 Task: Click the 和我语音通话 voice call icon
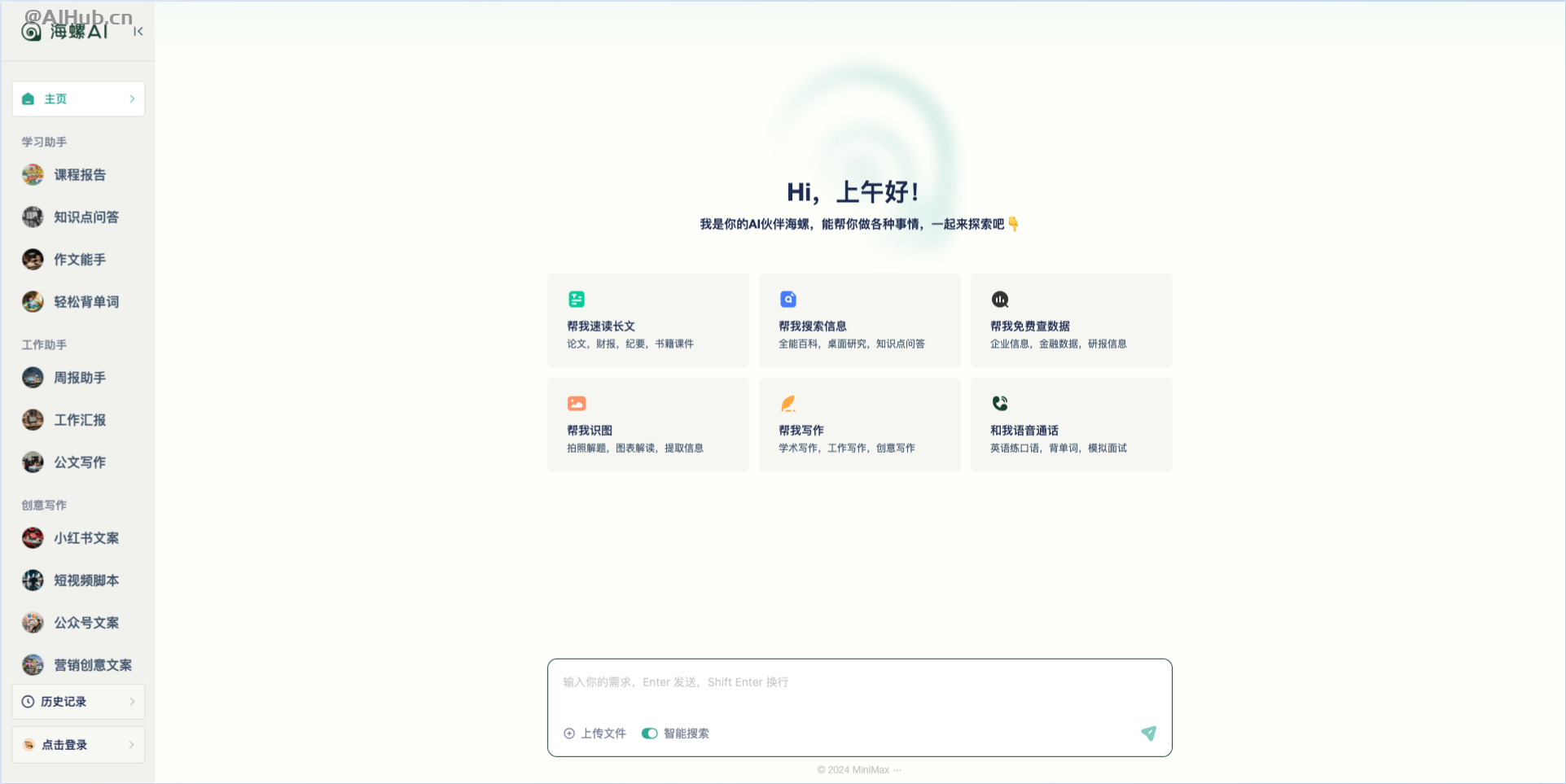[999, 403]
